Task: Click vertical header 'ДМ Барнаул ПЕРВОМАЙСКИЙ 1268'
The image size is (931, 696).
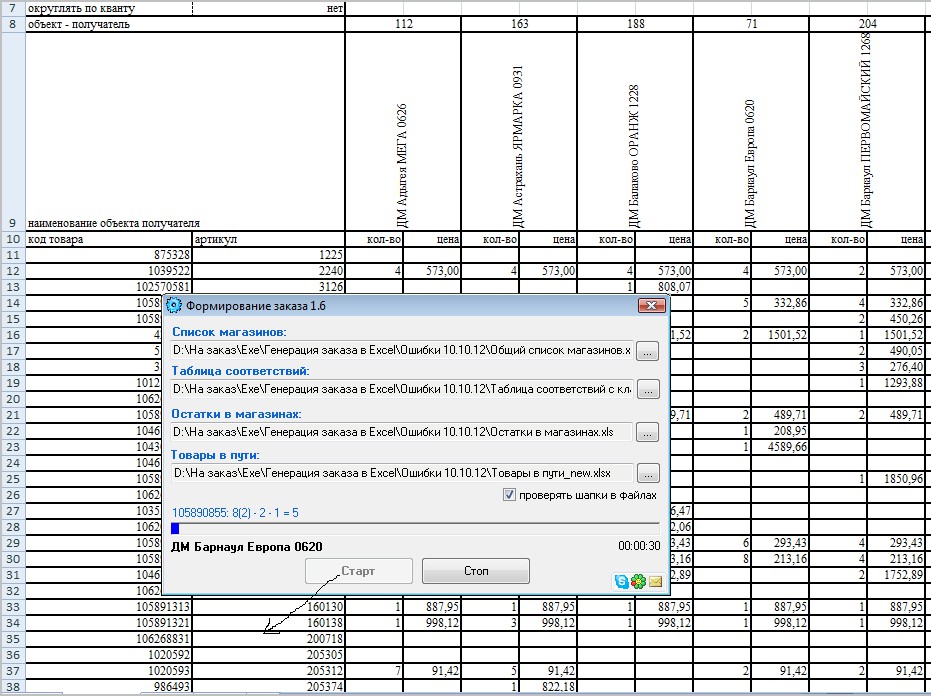Action: click(x=867, y=130)
